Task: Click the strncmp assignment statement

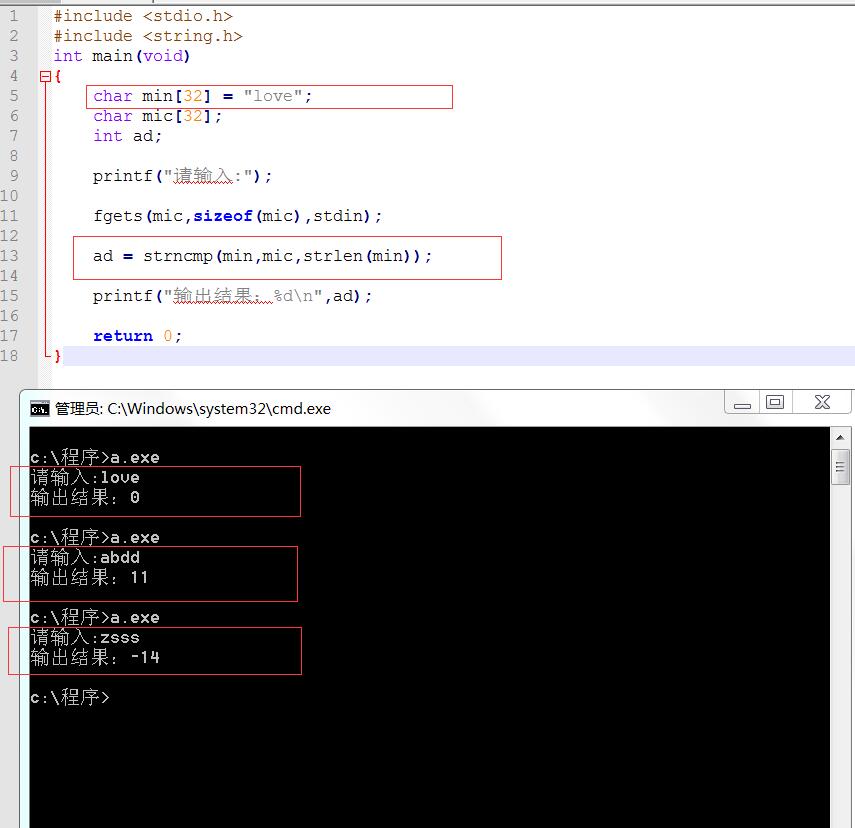Action: tap(262, 256)
